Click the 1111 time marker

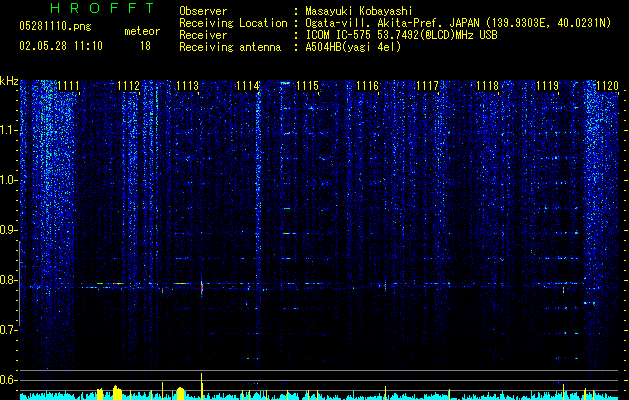tap(68, 86)
